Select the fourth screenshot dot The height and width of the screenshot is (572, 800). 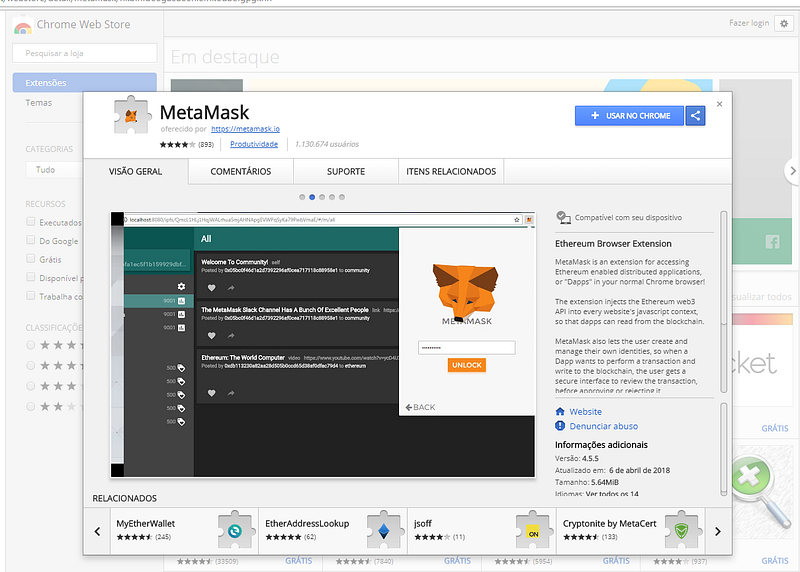coord(332,197)
